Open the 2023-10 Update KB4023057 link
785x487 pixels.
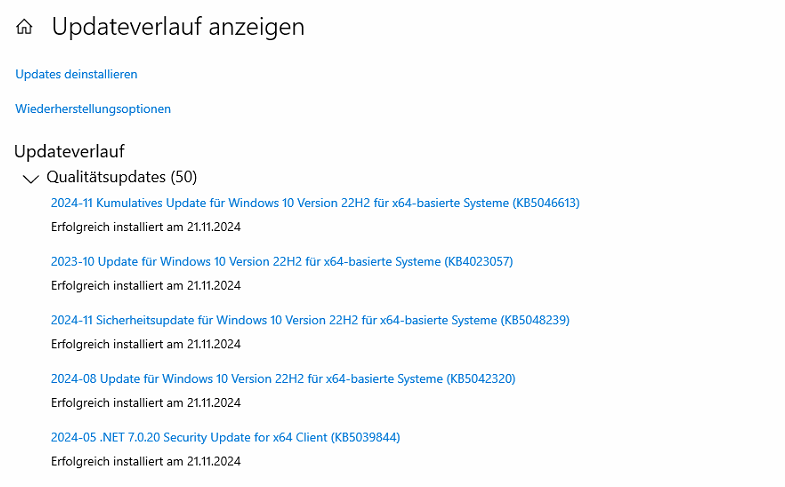click(282, 261)
